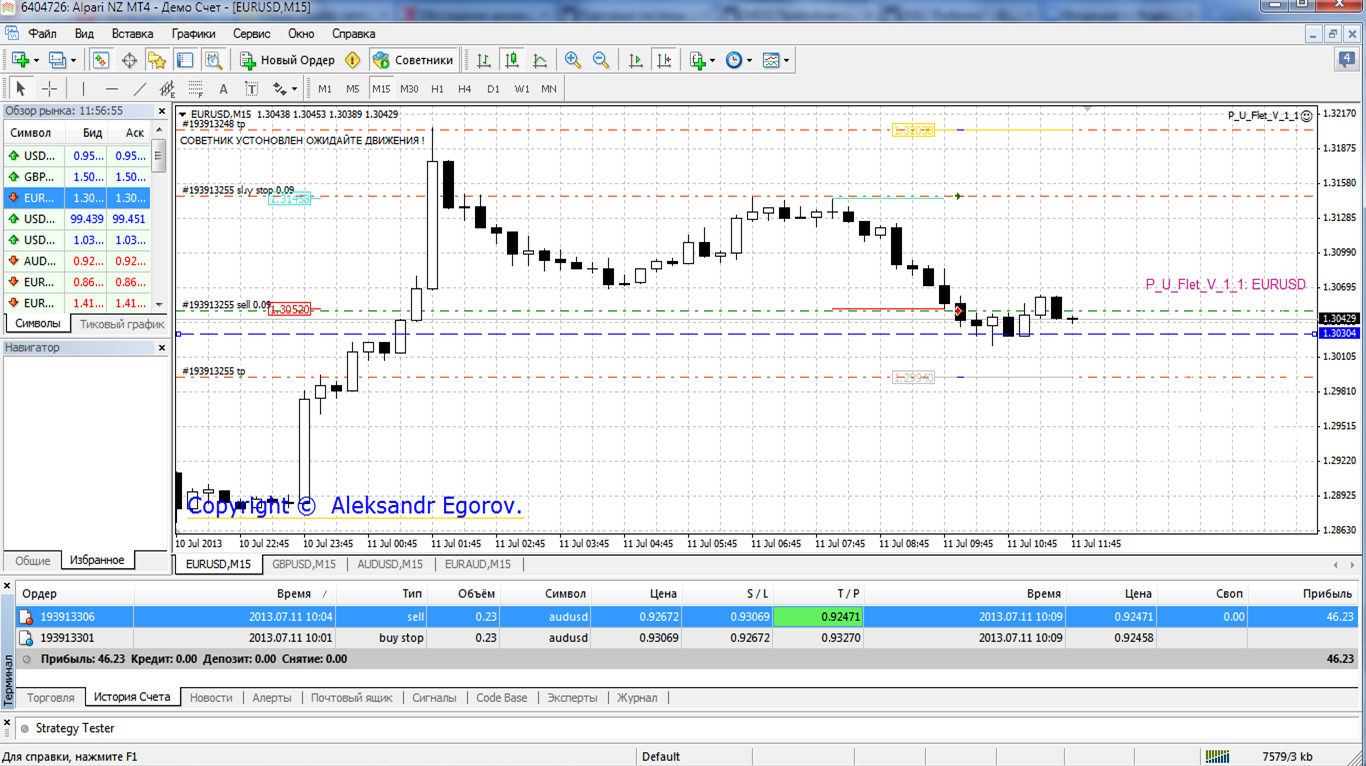The width and height of the screenshot is (1366, 766).
Task: Open the Сервис menu
Action: tap(252, 33)
